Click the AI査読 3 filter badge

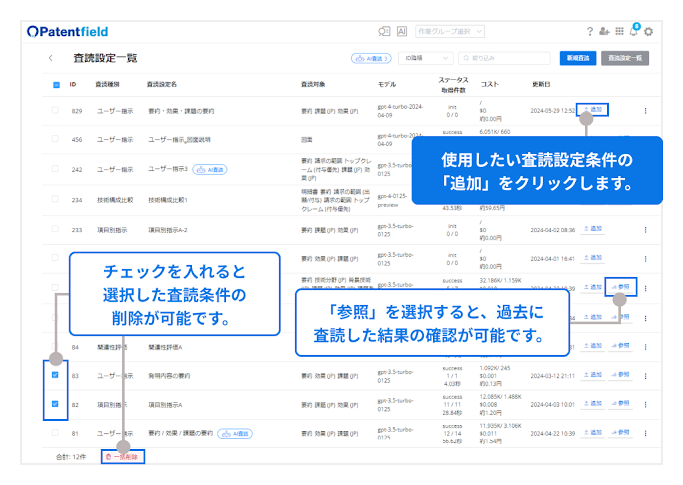(371, 59)
